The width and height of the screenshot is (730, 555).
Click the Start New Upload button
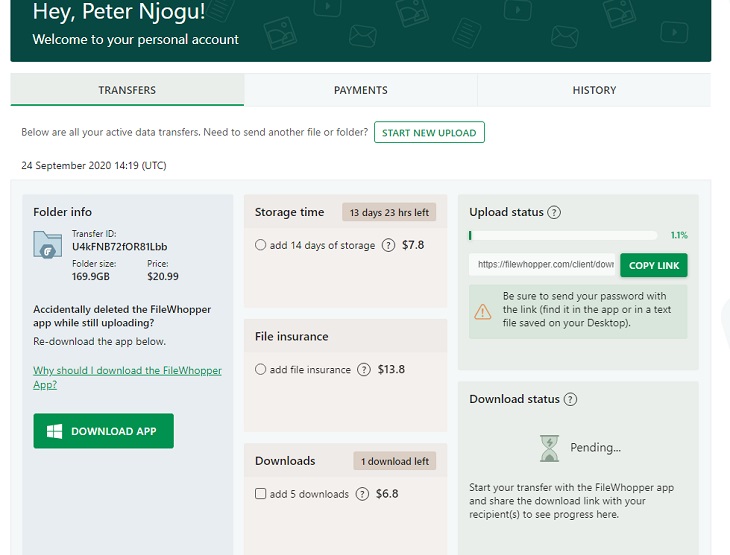point(429,133)
